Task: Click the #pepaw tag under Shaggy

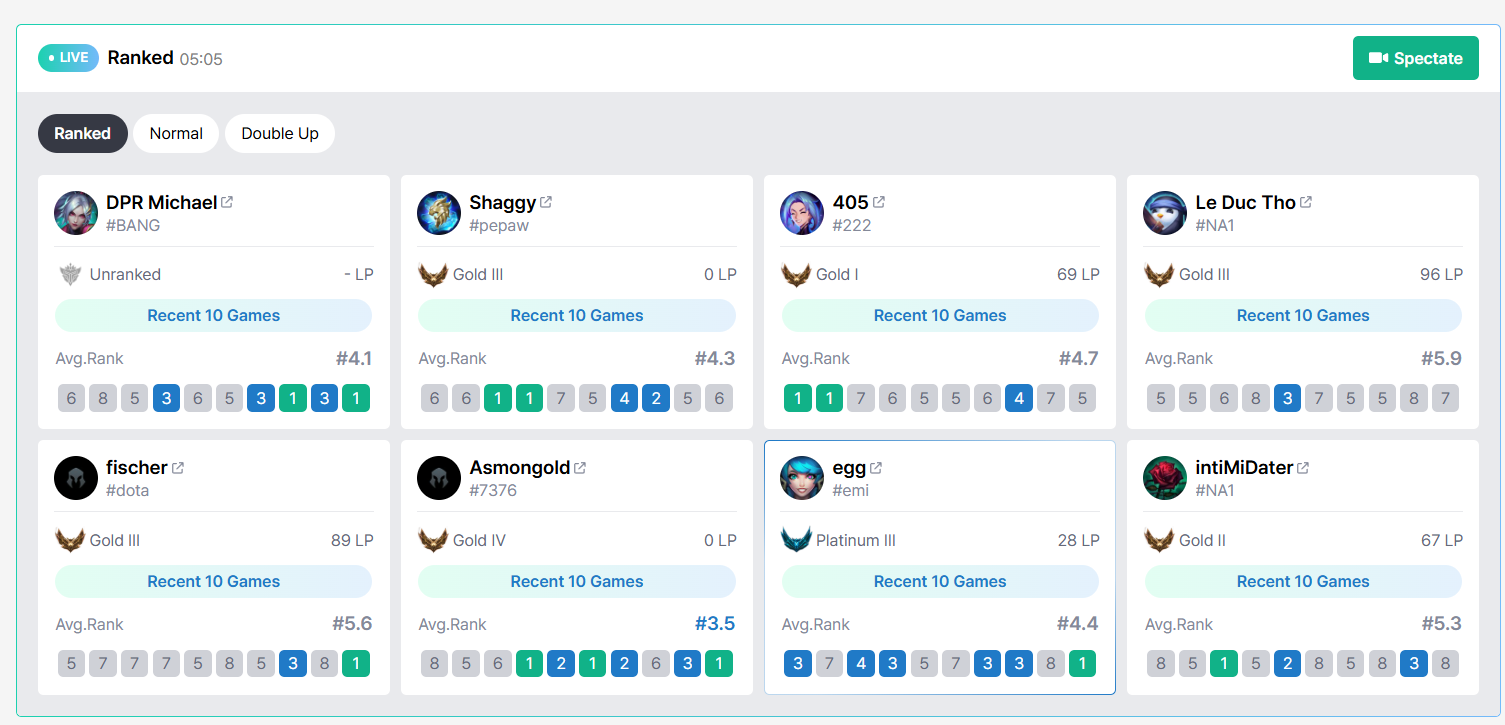Action: click(499, 226)
